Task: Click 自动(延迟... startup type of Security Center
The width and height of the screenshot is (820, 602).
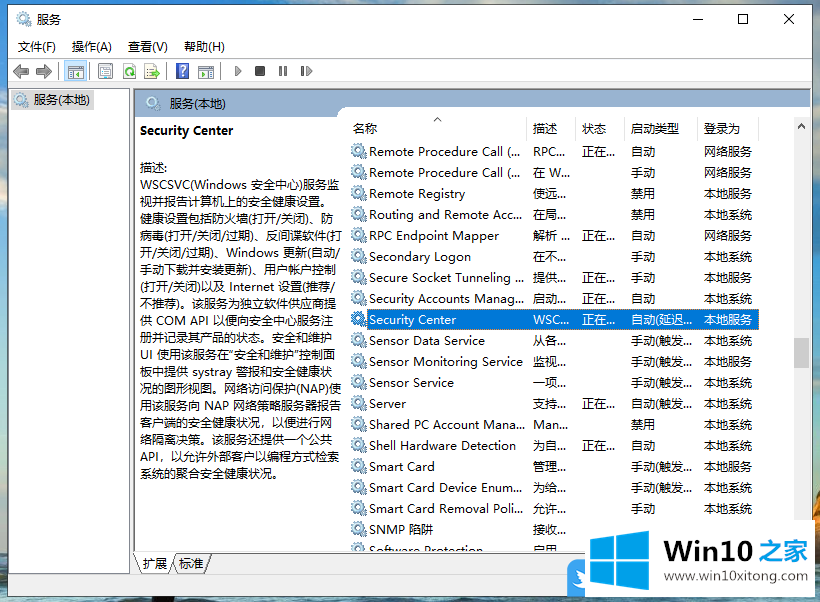Action: [x=661, y=320]
